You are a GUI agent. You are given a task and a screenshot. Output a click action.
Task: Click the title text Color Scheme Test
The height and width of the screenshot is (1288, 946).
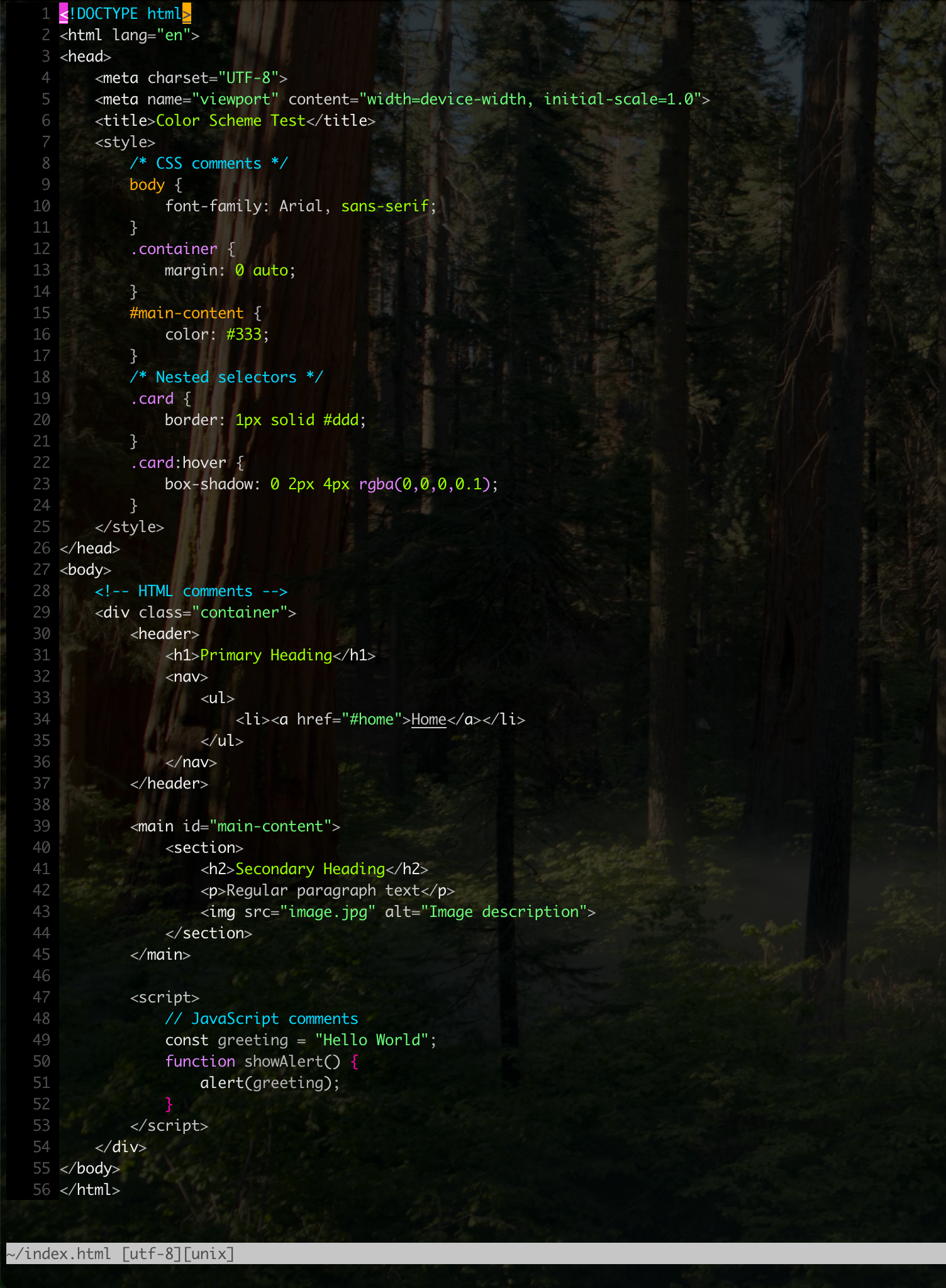231,120
